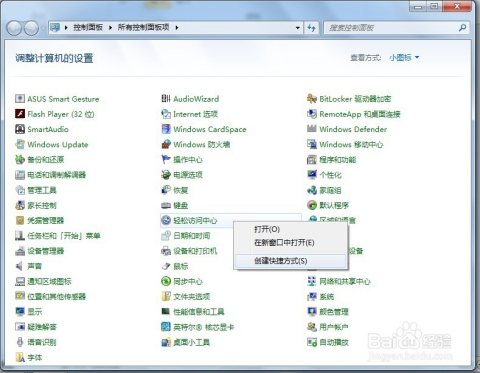The height and width of the screenshot is (373, 480).
Task: Open the 通知区域图标 link
Action: 49,281
